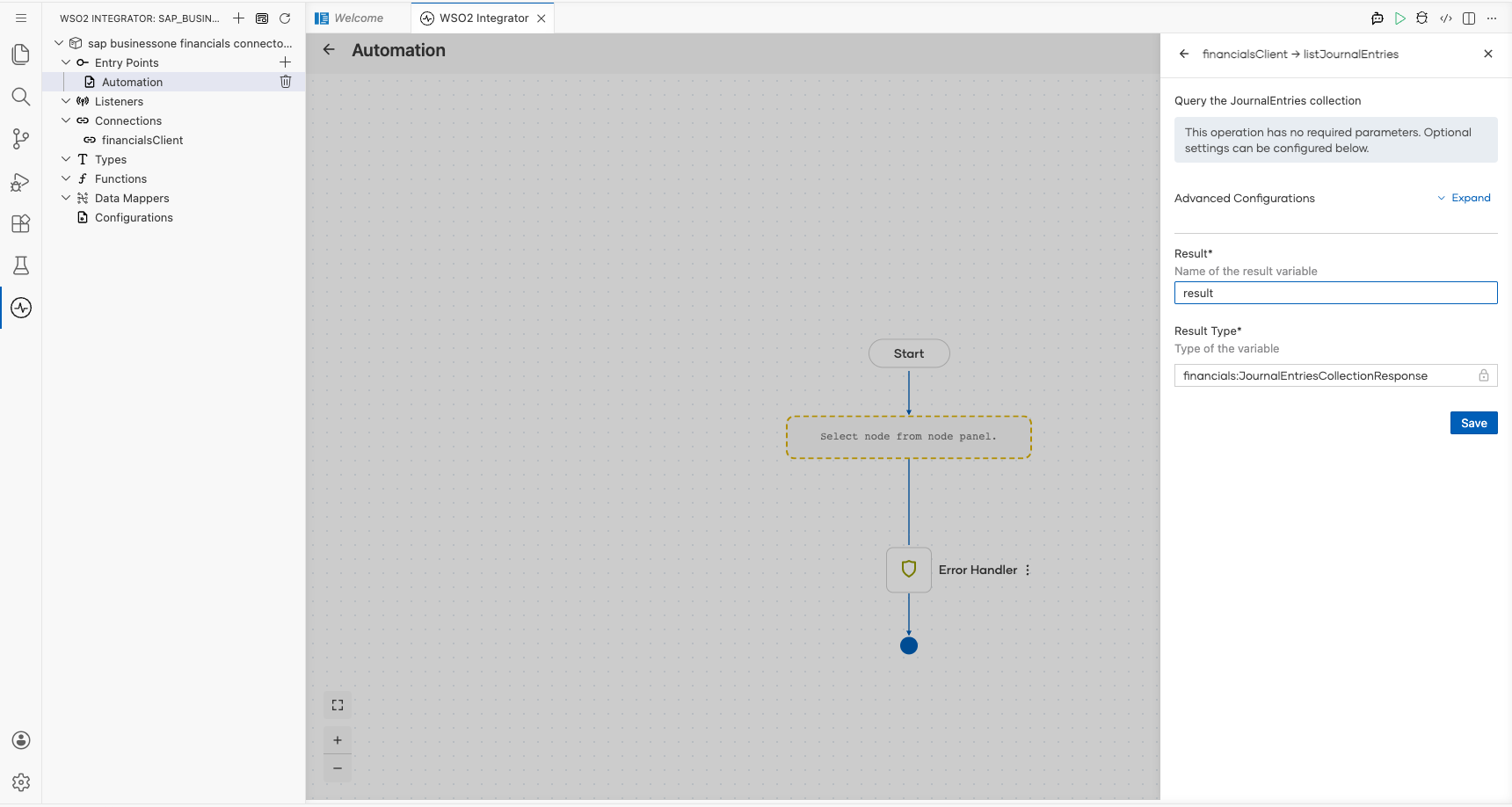
Task: Close the listJournalEntries side panel
Action: pos(1488,54)
